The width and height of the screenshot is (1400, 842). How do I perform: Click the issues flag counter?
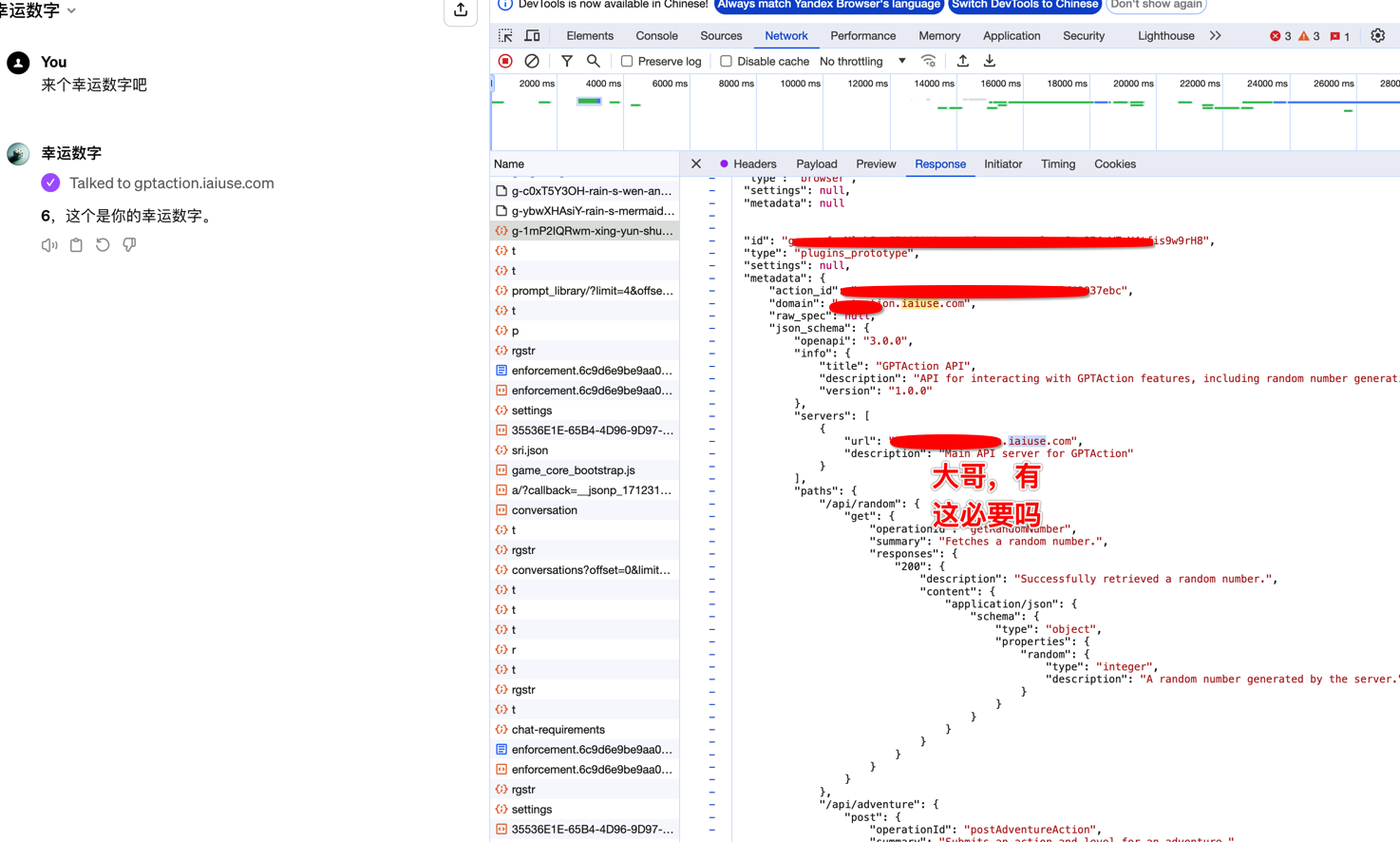click(1340, 36)
